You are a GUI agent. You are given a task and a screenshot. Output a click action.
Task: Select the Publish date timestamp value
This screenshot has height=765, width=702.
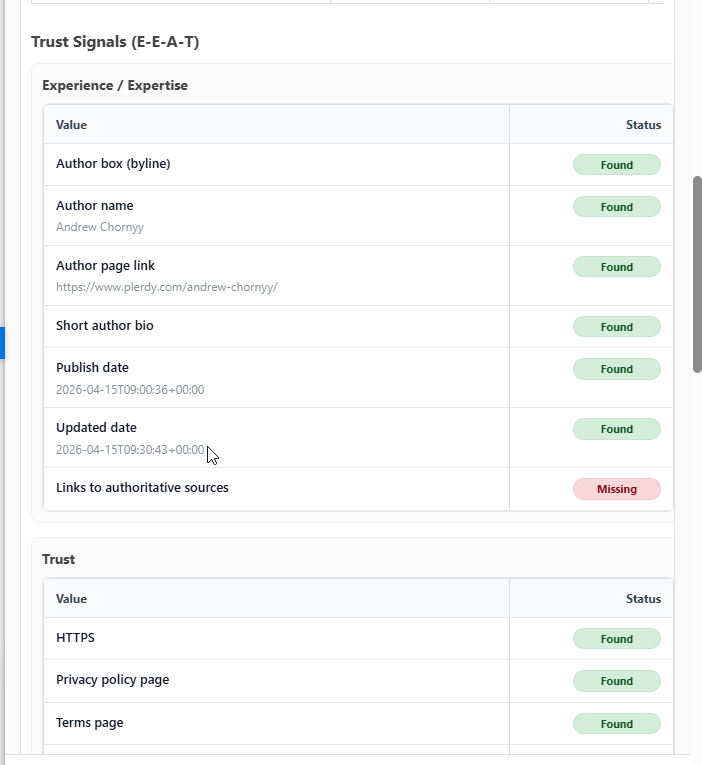(x=130, y=389)
